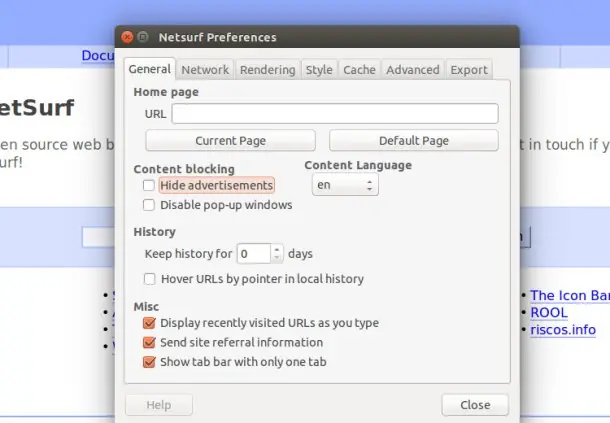The width and height of the screenshot is (610, 423).
Task: Open the ROOL link in browser window
Action: click(x=549, y=312)
